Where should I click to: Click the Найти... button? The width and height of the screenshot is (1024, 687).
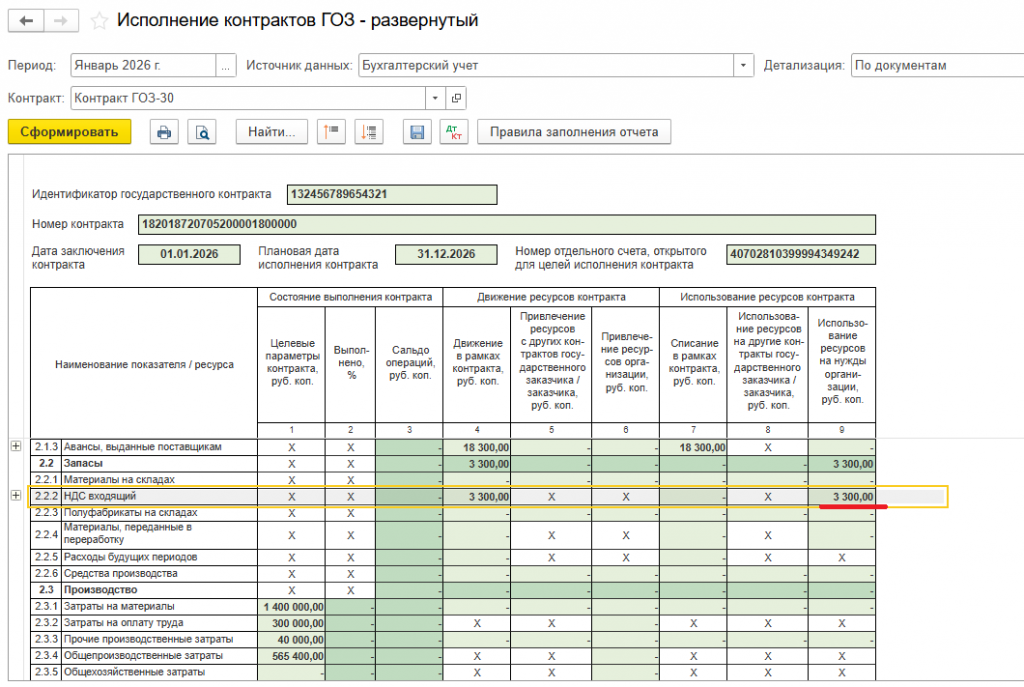pyautogui.click(x=272, y=132)
